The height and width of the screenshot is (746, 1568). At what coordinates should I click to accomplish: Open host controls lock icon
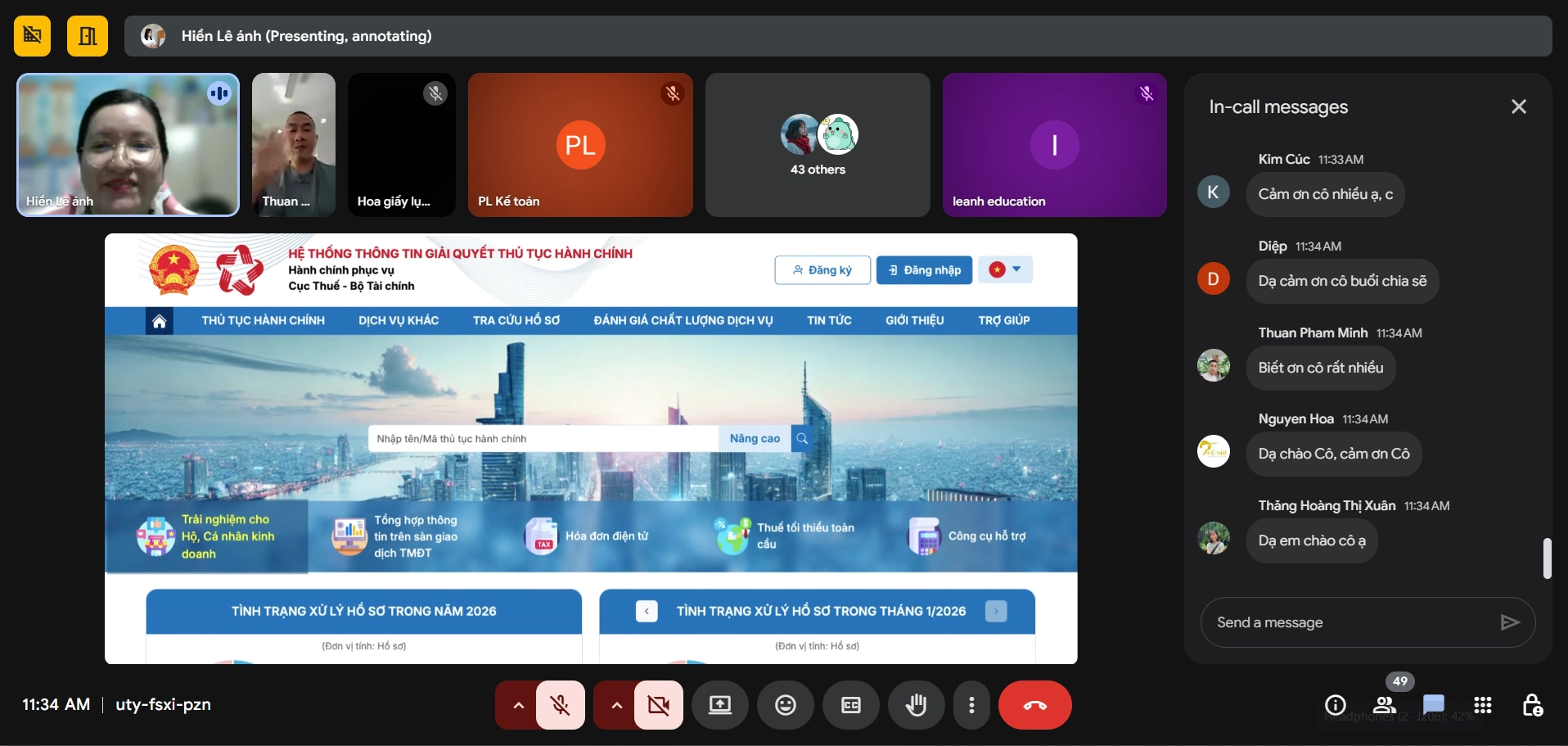click(x=1532, y=705)
